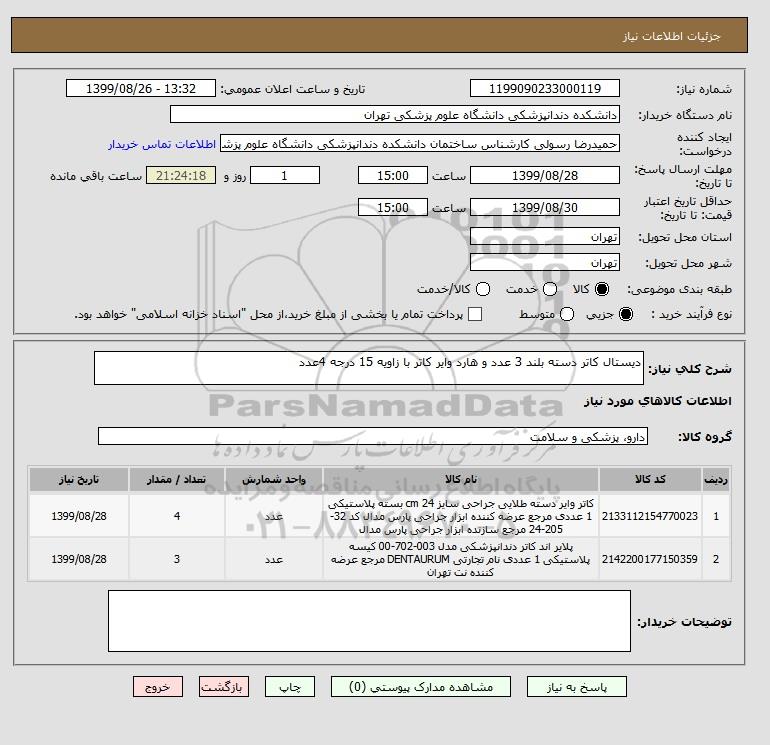Click the بازگشت back button
770x745 pixels.
tap(224, 687)
